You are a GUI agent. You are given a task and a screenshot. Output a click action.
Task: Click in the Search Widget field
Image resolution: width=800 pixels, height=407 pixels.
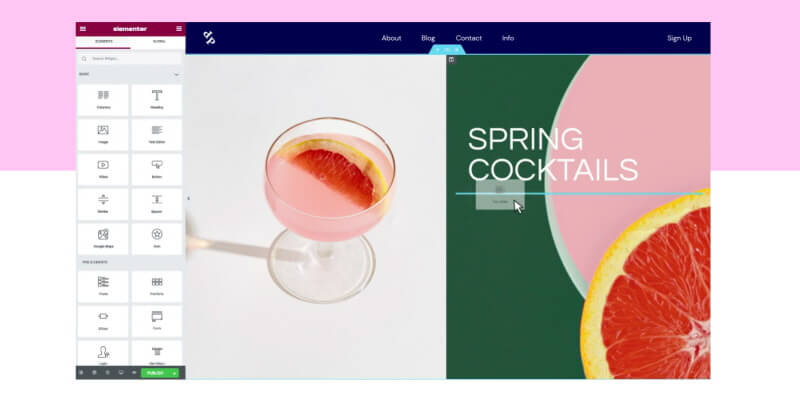[131, 59]
